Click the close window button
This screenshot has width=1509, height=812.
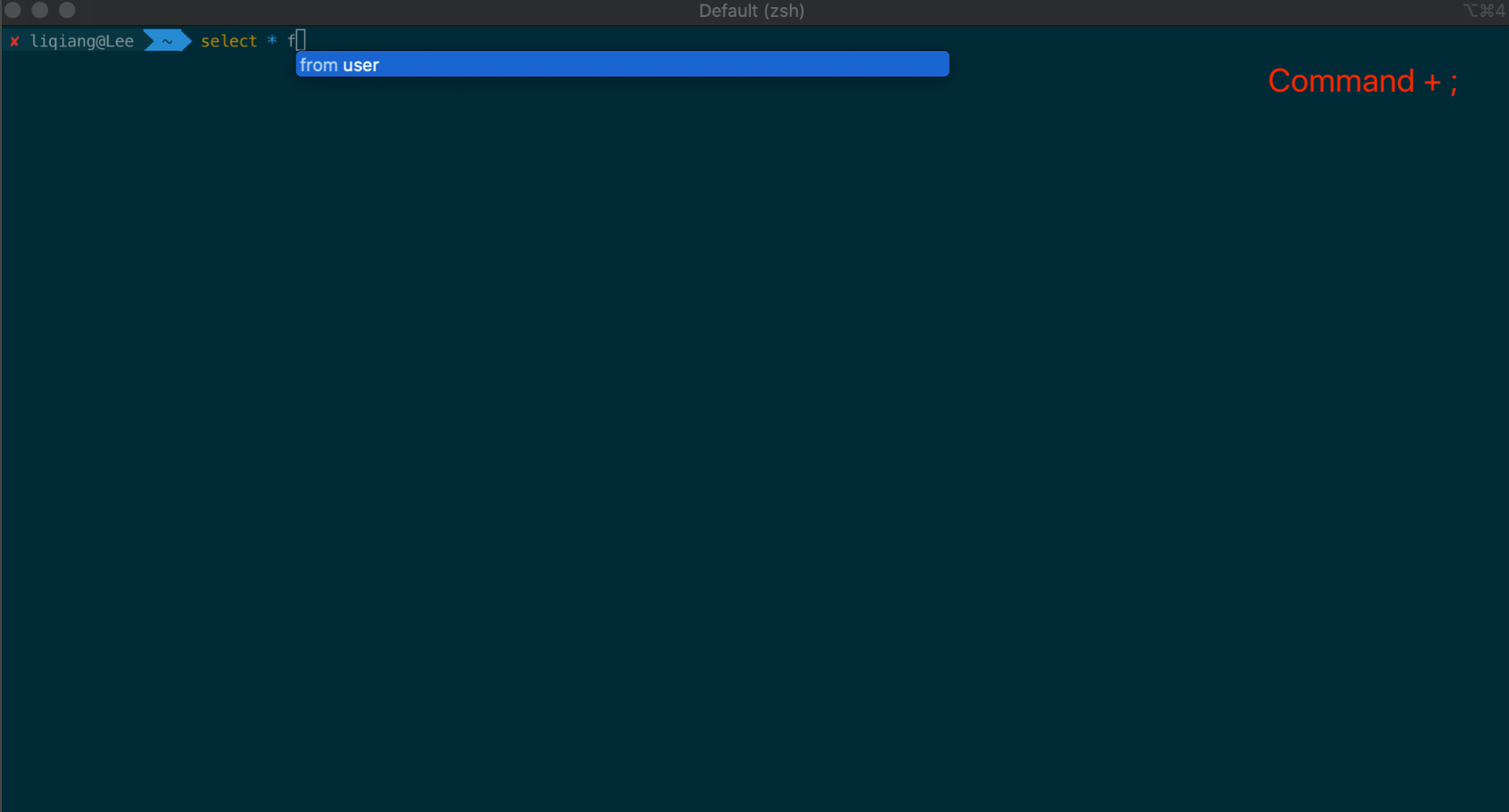[x=12, y=10]
